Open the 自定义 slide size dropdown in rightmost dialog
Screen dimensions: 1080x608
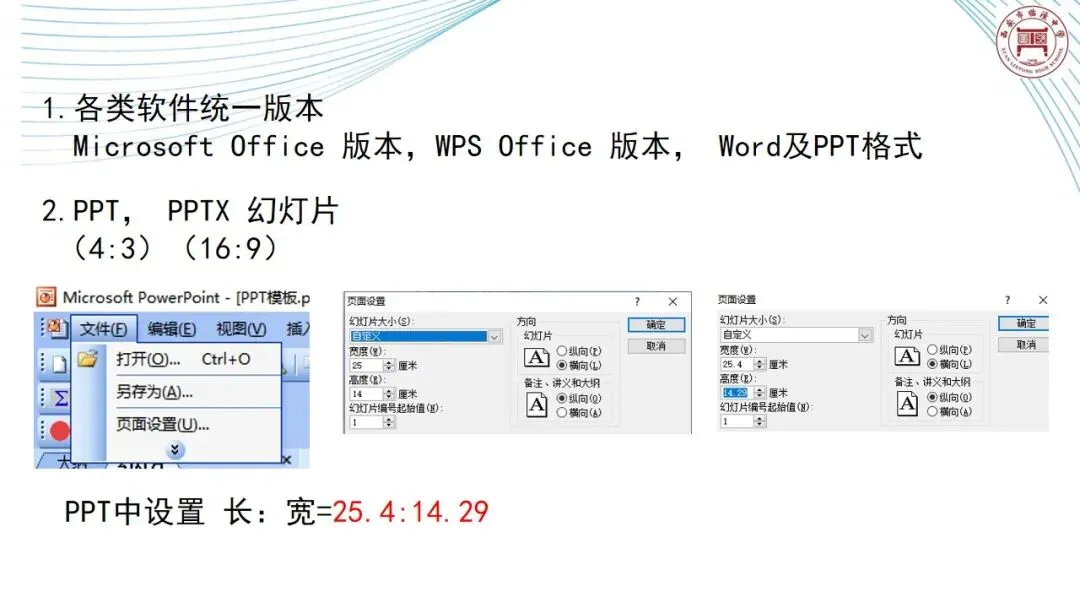[x=864, y=335]
